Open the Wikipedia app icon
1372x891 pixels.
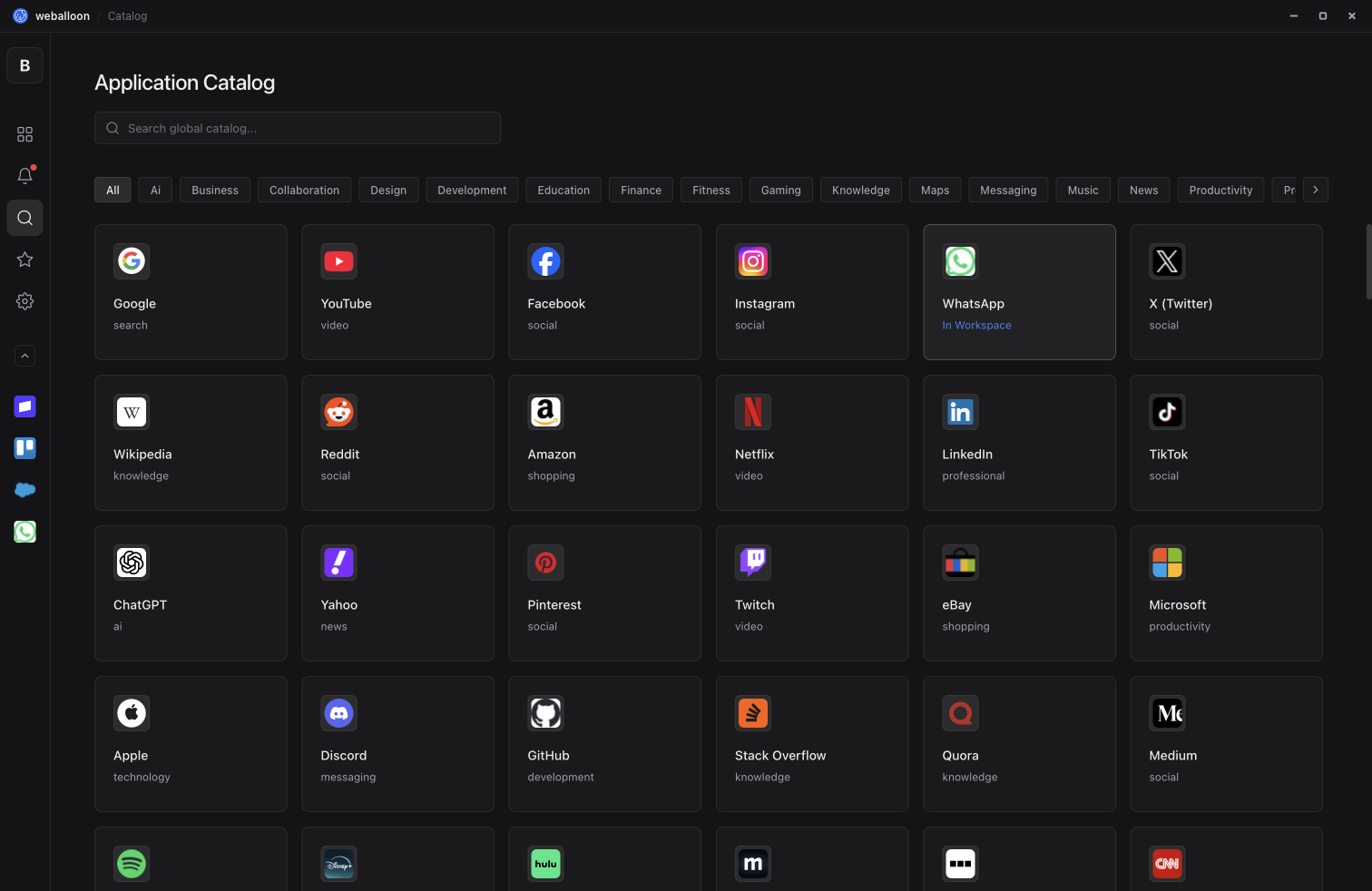132,412
